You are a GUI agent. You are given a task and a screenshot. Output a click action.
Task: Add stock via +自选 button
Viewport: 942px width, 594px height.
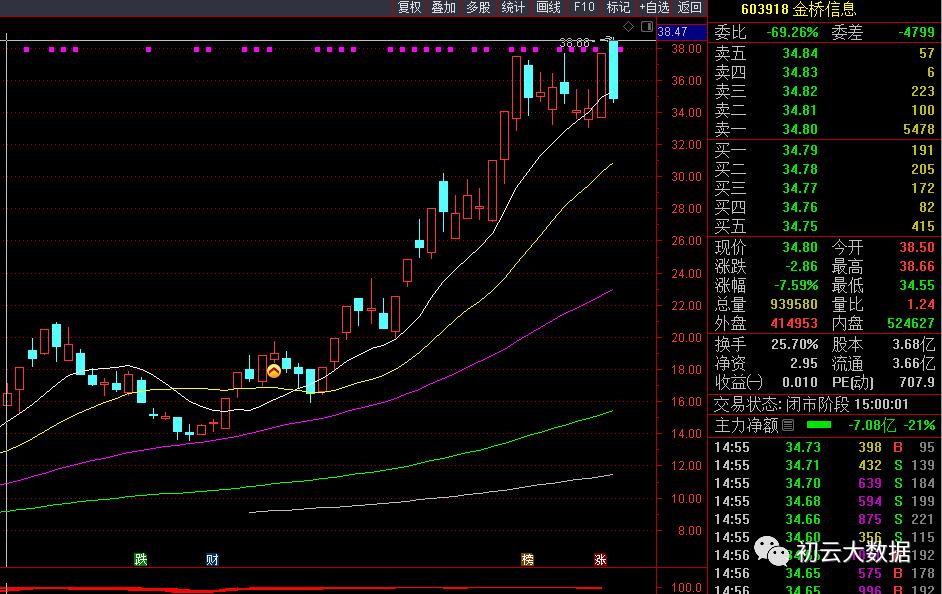coord(653,8)
